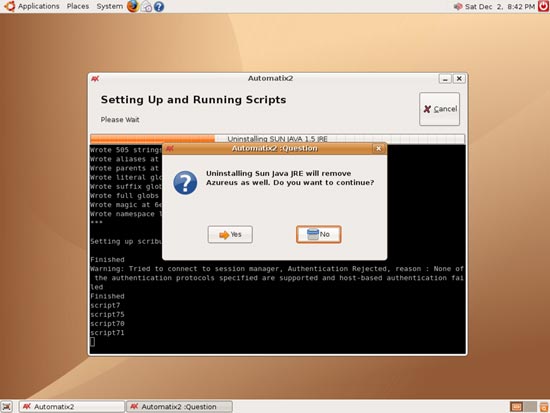
Task: Click the Automatix2 window title icon
Action: 95,79
